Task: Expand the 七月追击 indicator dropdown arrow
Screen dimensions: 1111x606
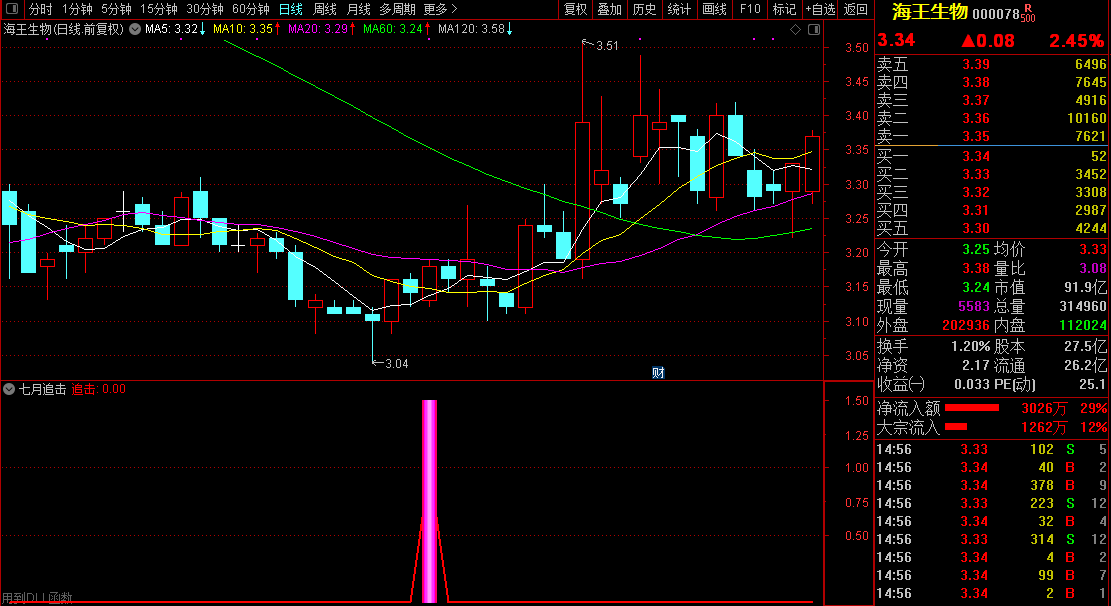Action: [9, 389]
